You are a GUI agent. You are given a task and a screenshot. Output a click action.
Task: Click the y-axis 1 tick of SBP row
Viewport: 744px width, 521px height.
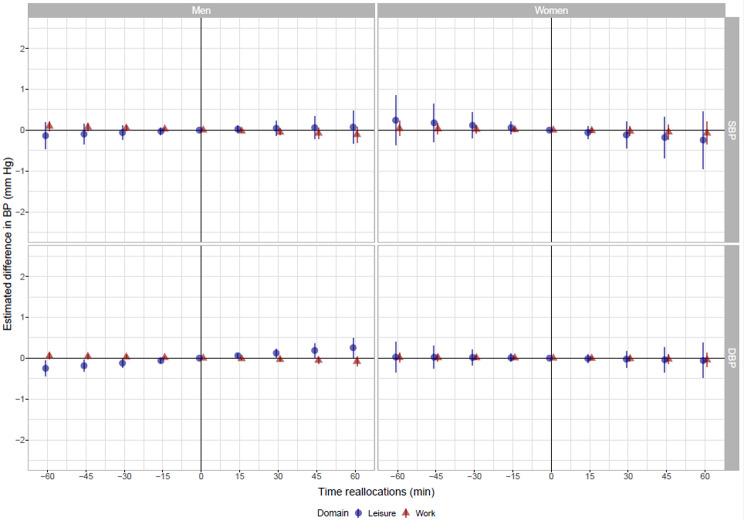click(x=22, y=89)
